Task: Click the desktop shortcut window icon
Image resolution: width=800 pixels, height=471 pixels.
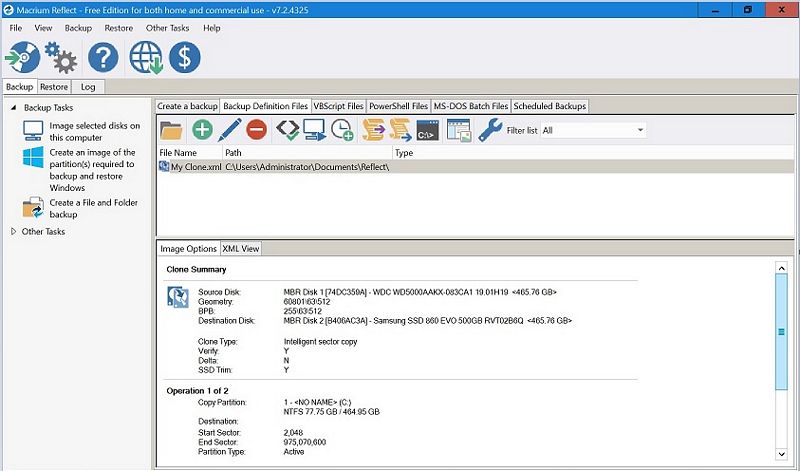Action: click(459, 130)
